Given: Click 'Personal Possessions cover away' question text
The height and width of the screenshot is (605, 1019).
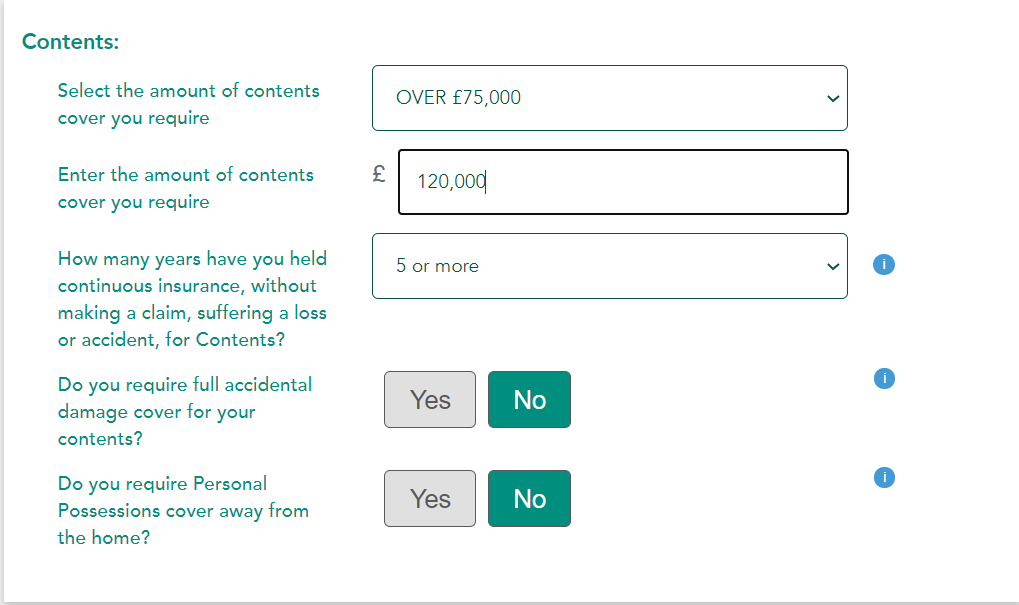Looking at the screenshot, I should 183,511.
